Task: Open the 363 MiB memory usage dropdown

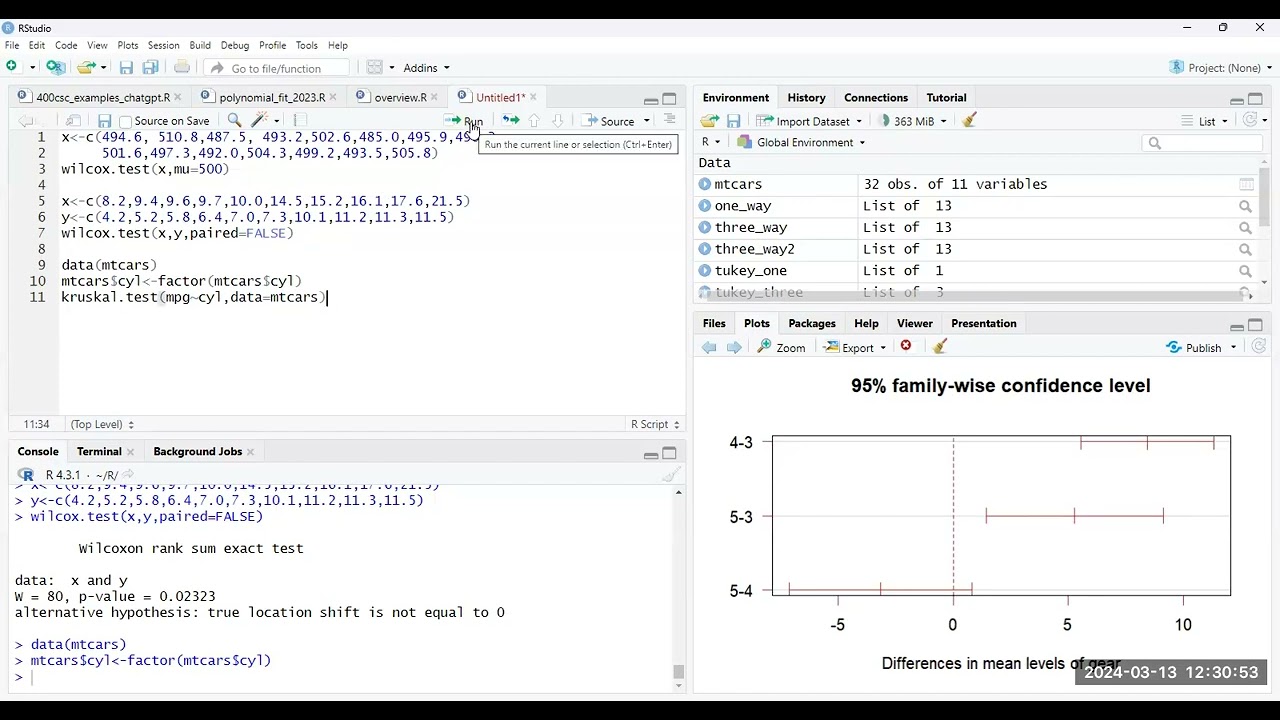Action: pos(912,121)
